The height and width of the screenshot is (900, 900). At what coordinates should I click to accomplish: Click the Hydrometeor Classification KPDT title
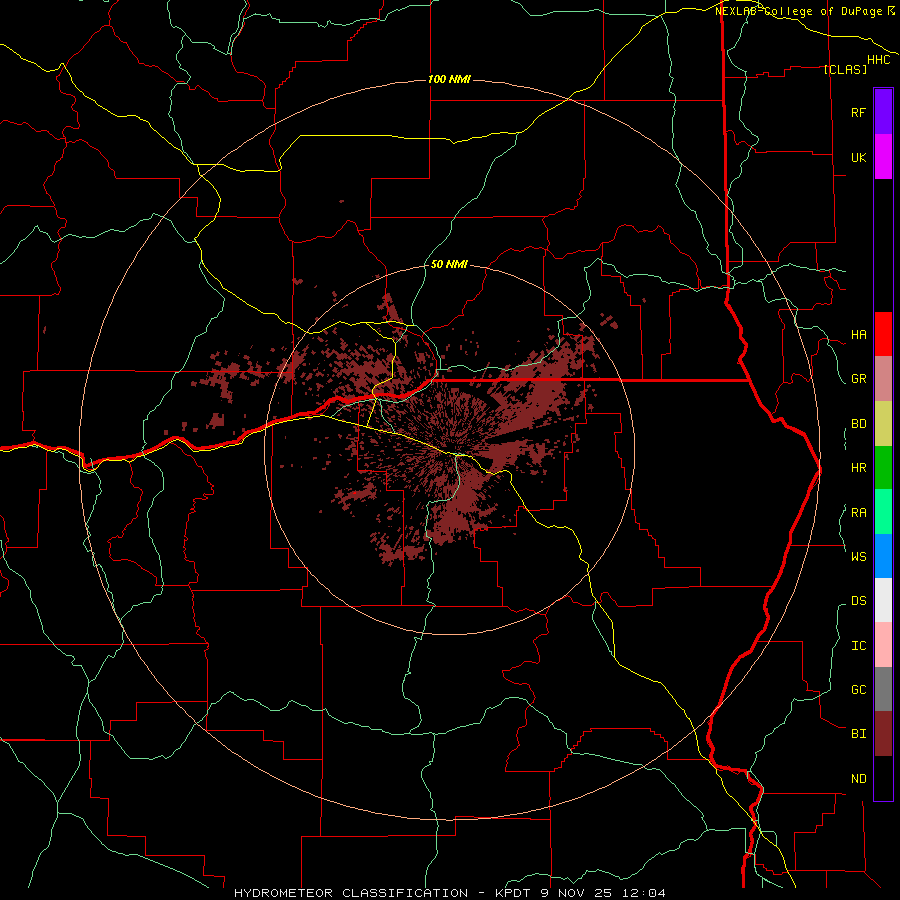point(450,893)
